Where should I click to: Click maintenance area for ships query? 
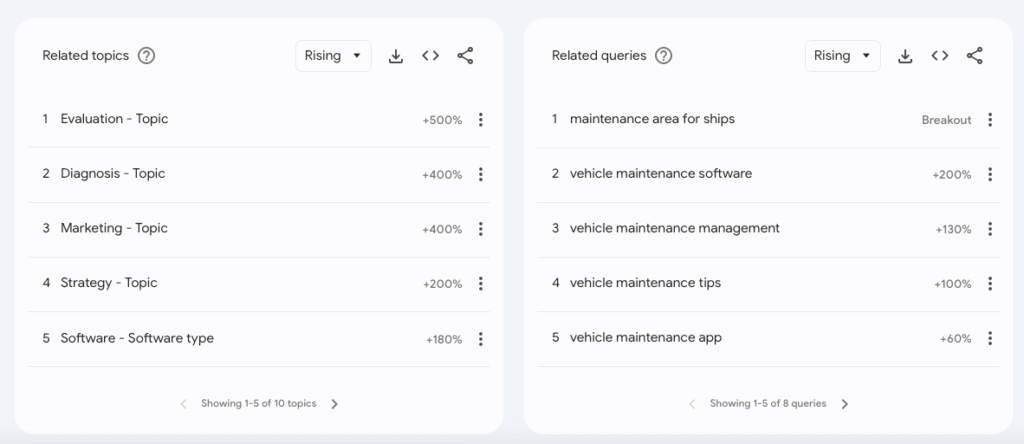click(x=652, y=119)
